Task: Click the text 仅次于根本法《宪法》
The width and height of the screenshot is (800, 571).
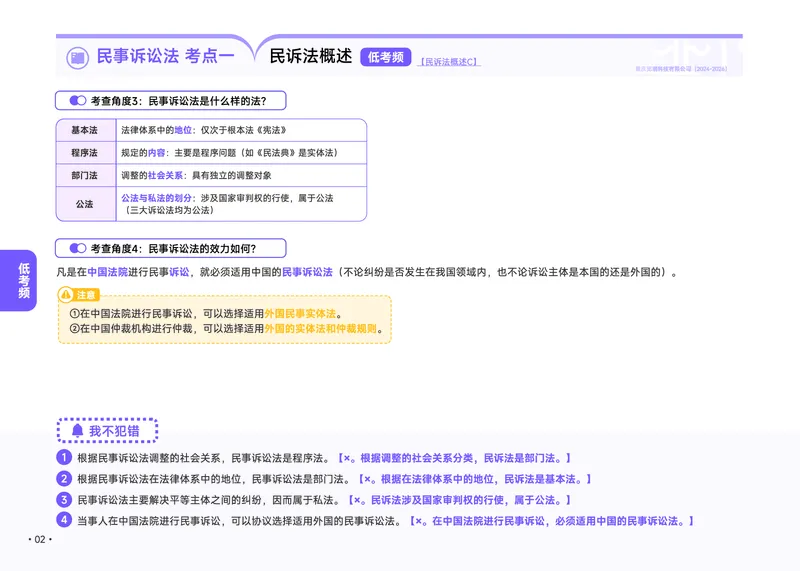Action: (243, 130)
